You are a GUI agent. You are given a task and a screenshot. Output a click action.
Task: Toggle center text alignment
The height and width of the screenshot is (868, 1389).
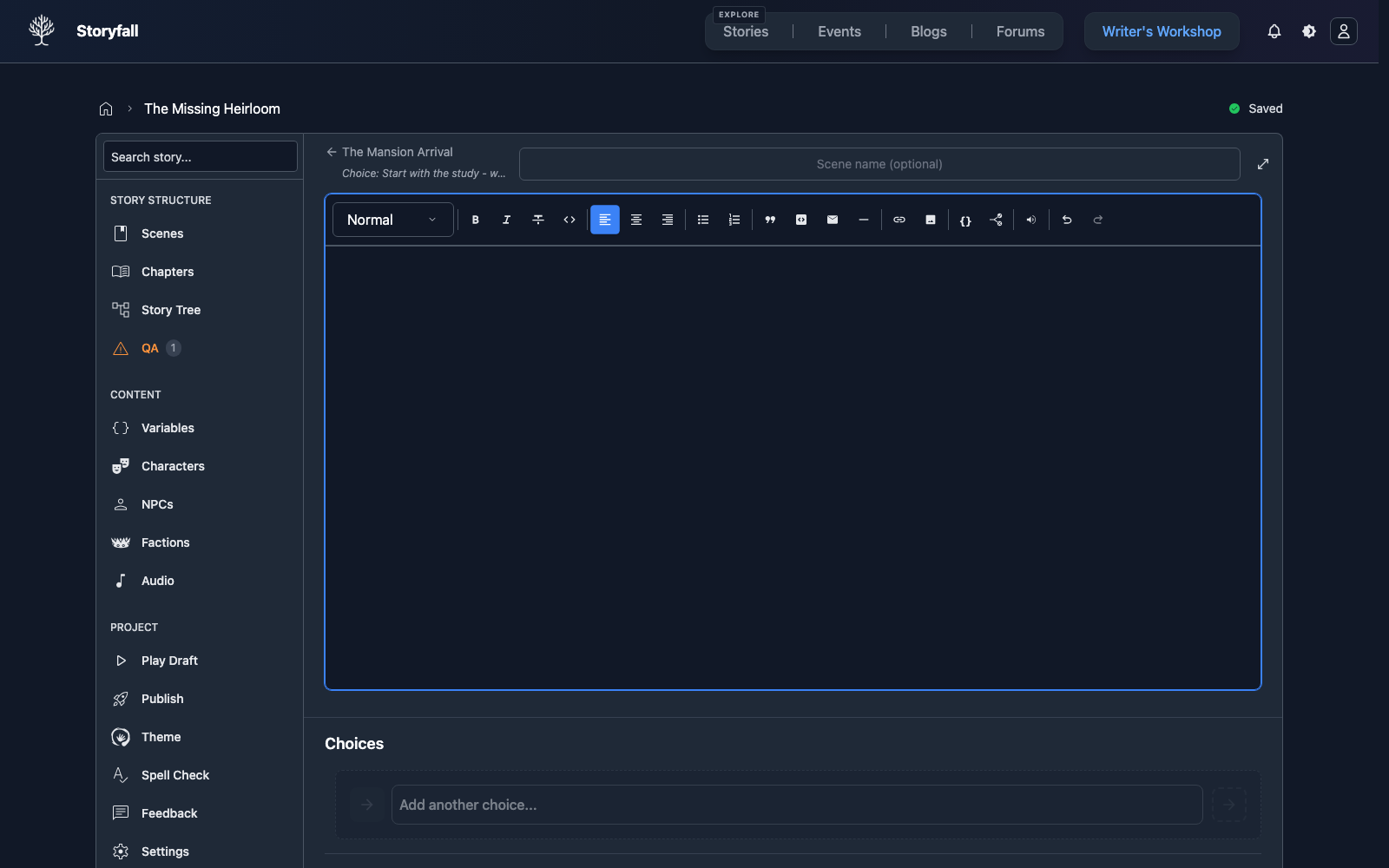tap(636, 220)
